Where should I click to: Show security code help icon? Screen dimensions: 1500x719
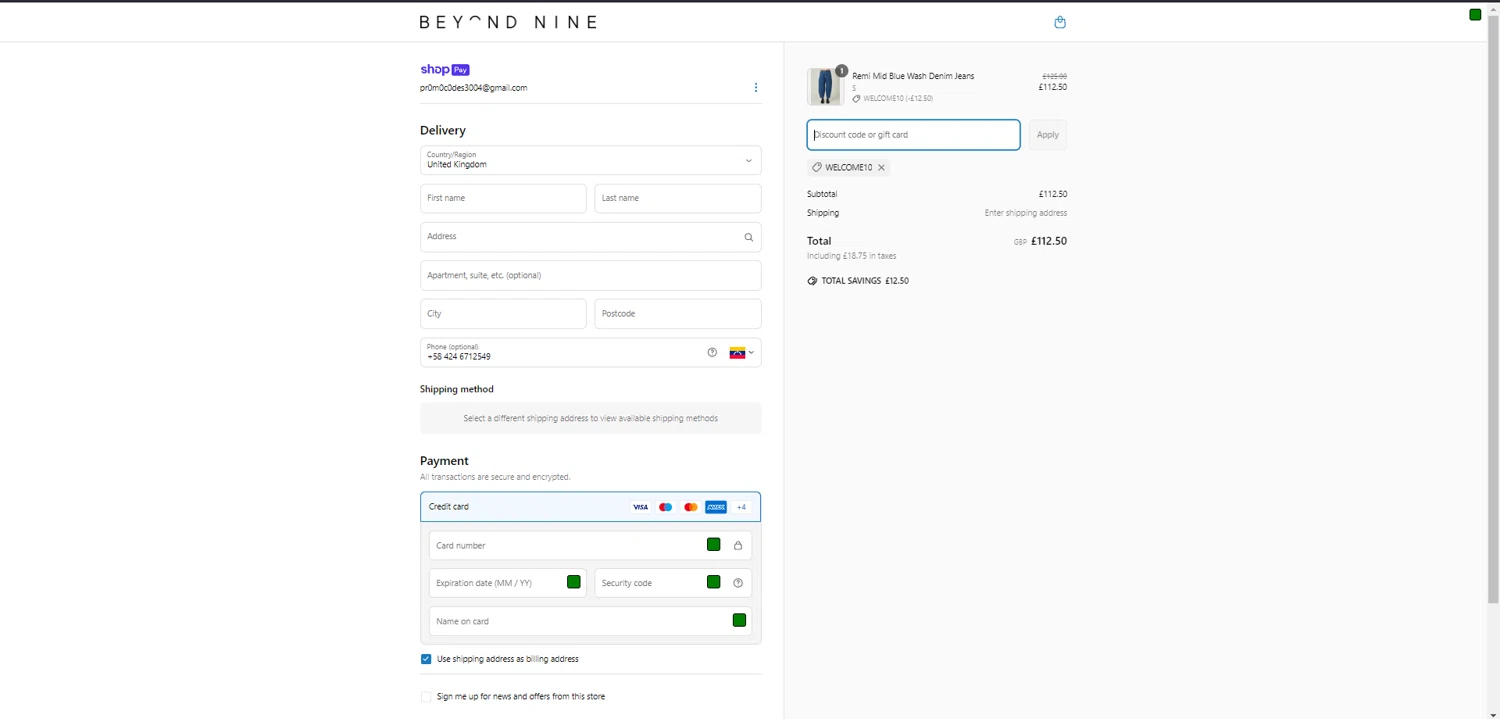(x=738, y=583)
